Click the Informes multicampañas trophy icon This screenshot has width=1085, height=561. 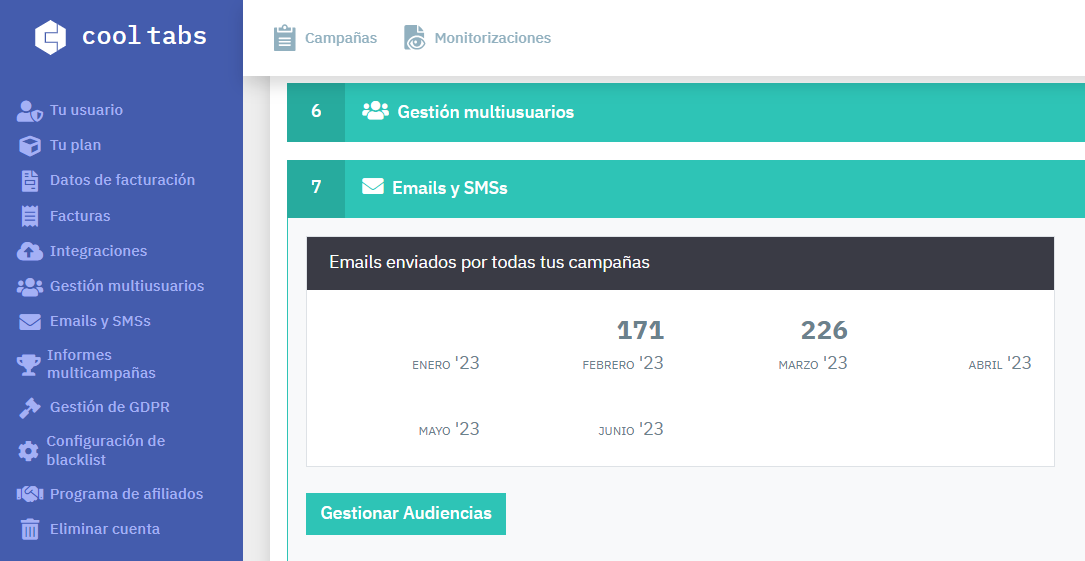point(28,365)
